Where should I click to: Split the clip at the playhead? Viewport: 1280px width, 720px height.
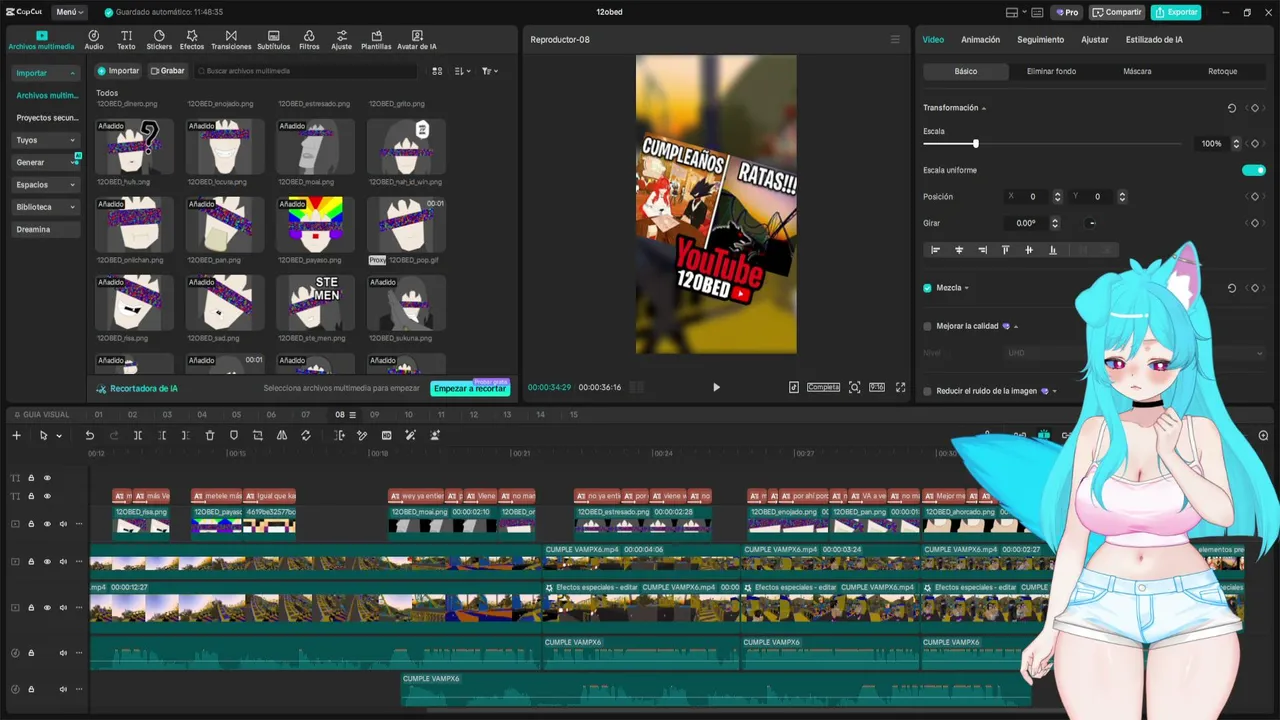coord(138,435)
